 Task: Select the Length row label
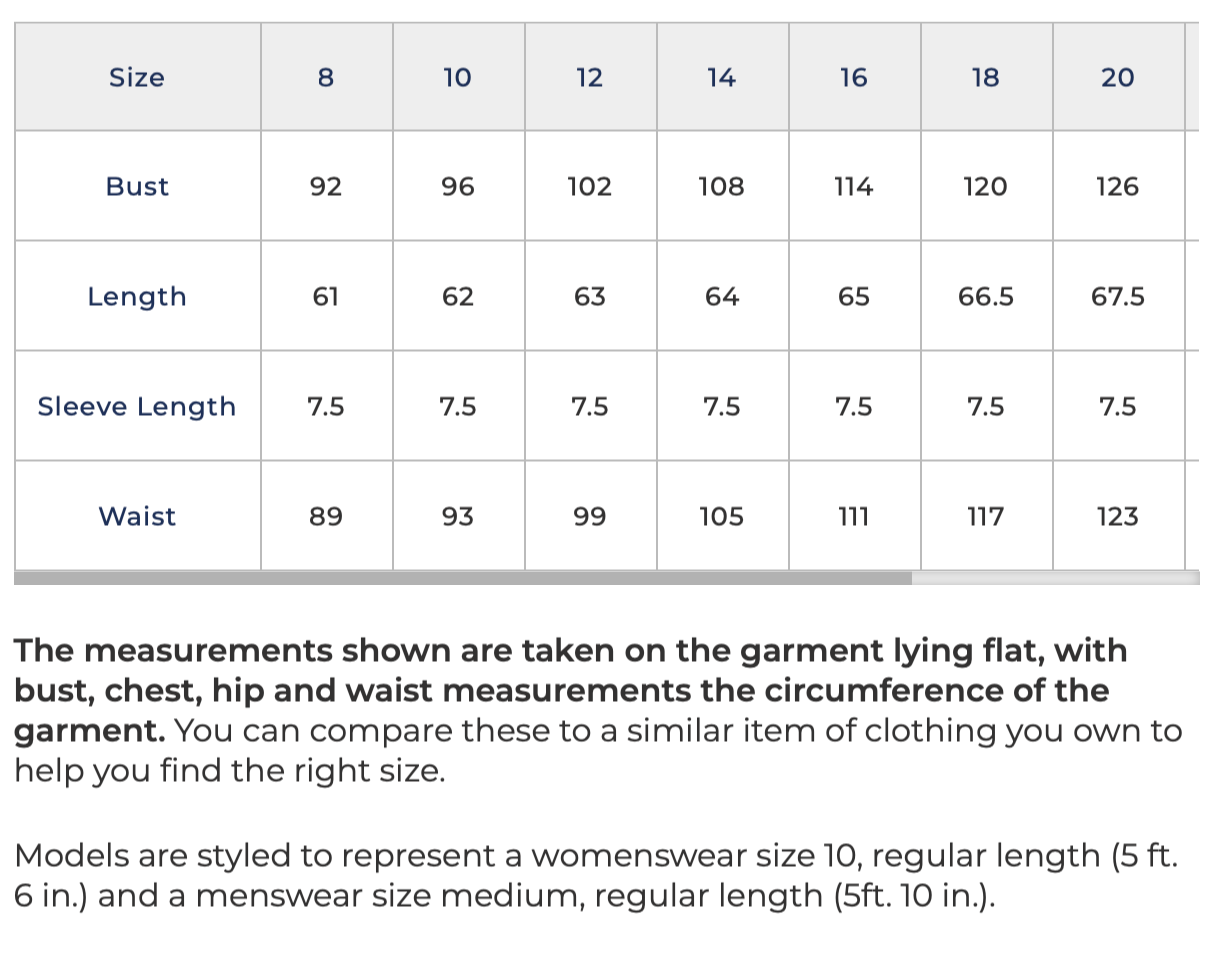[x=138, y=296]
